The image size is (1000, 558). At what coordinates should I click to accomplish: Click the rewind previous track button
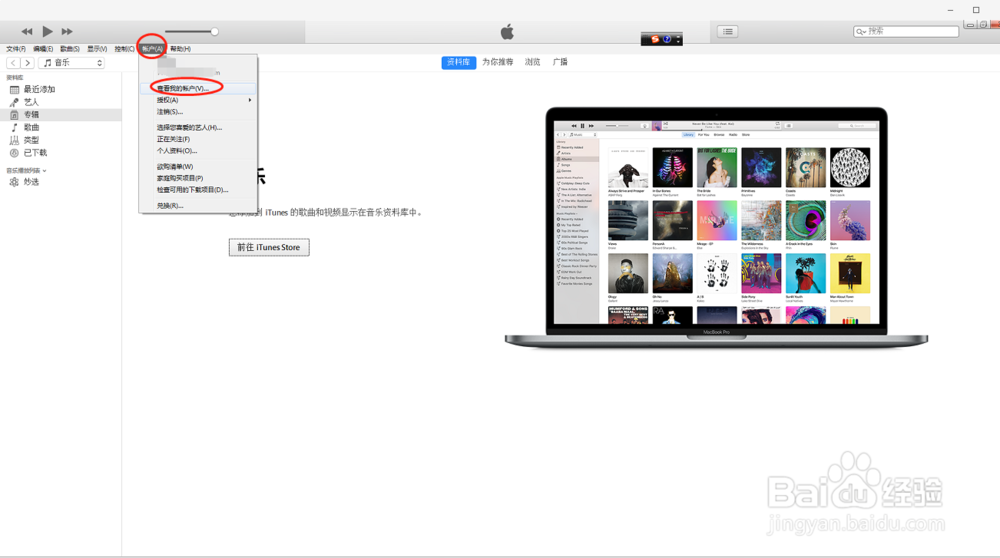pos(26,31)
